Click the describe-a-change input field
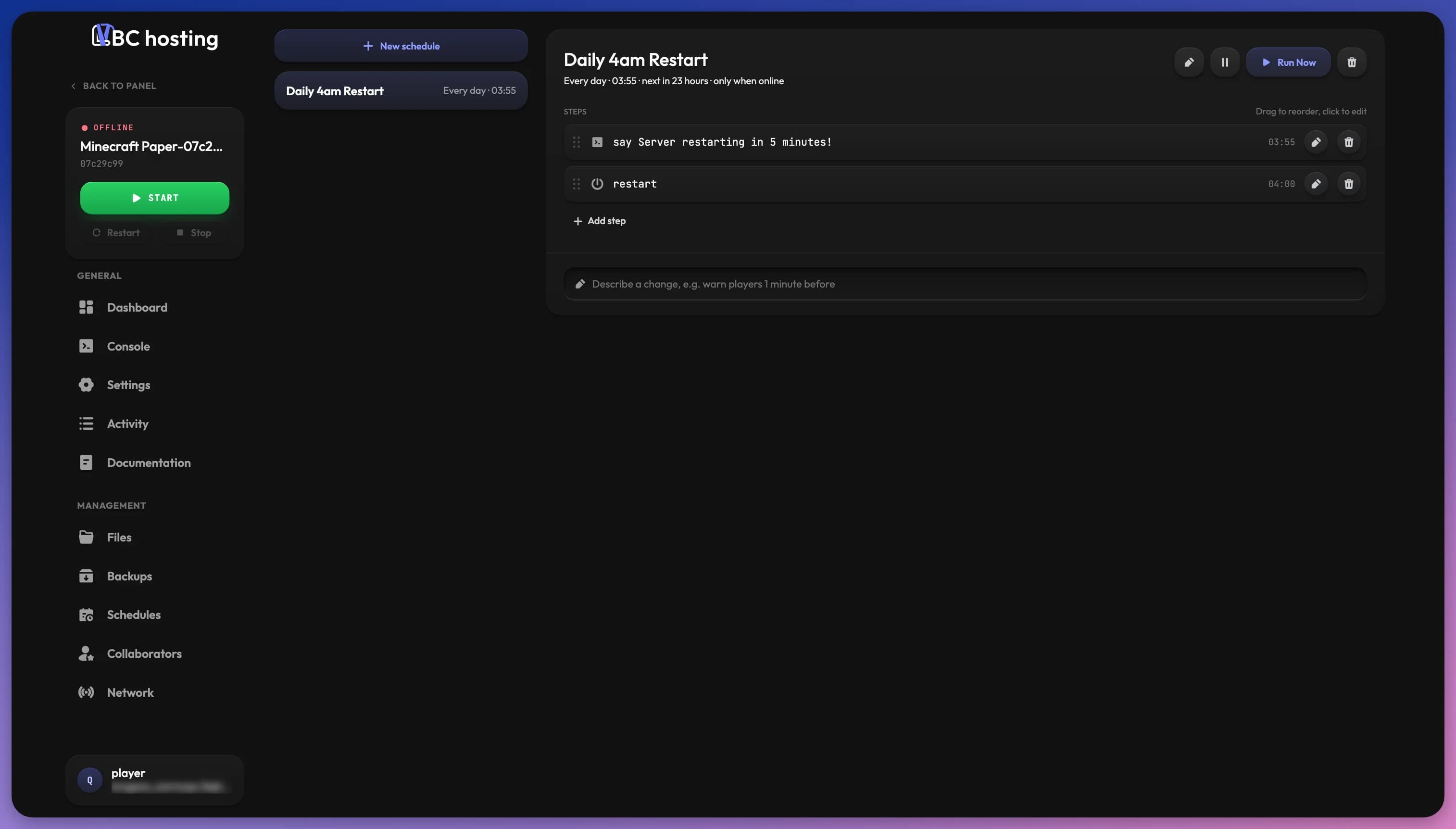The height and width of the screenshot is (829, 1456). pos(965,284)
